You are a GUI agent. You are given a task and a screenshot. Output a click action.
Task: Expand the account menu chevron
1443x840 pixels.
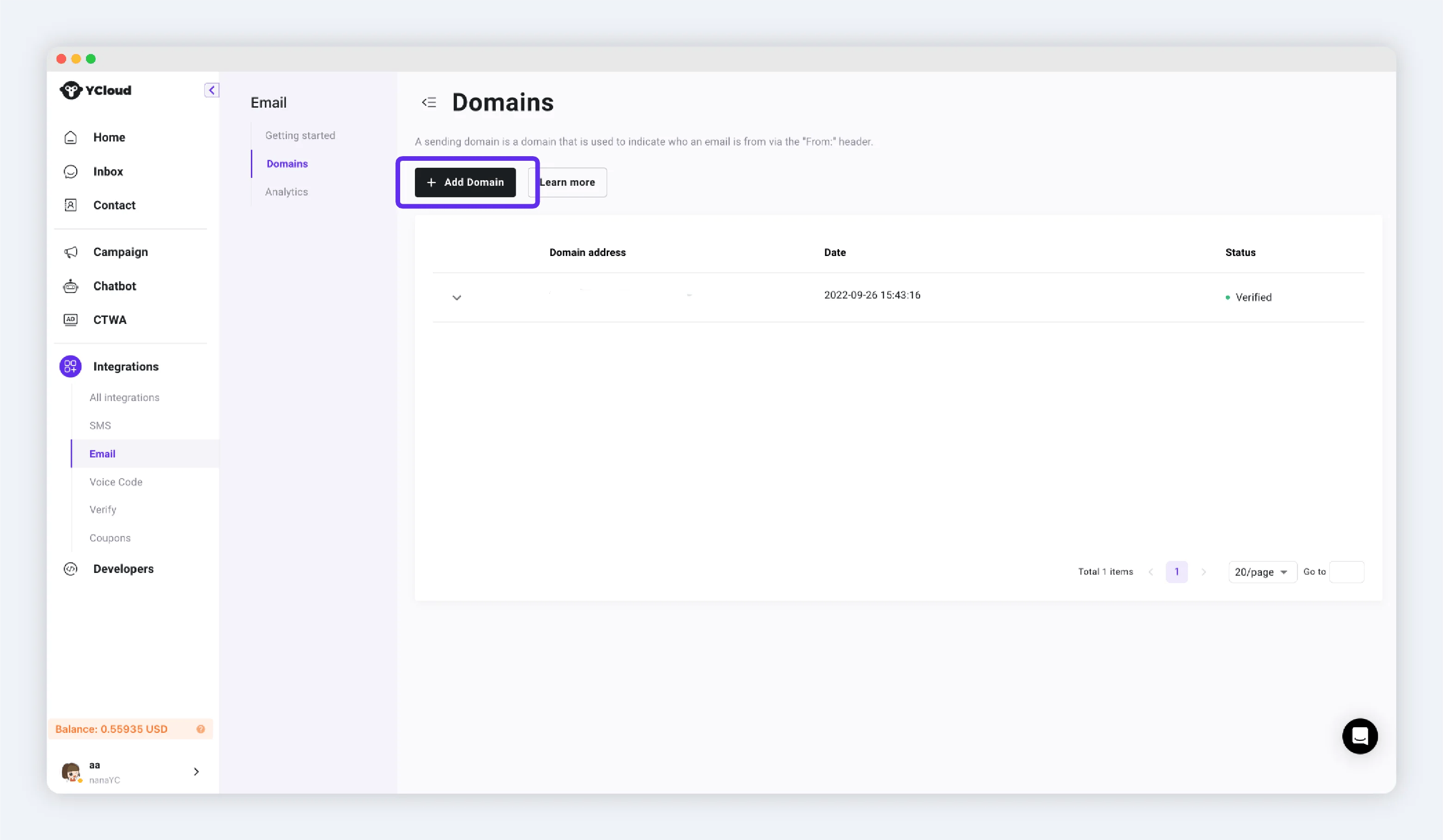click(x=196, y=772)
